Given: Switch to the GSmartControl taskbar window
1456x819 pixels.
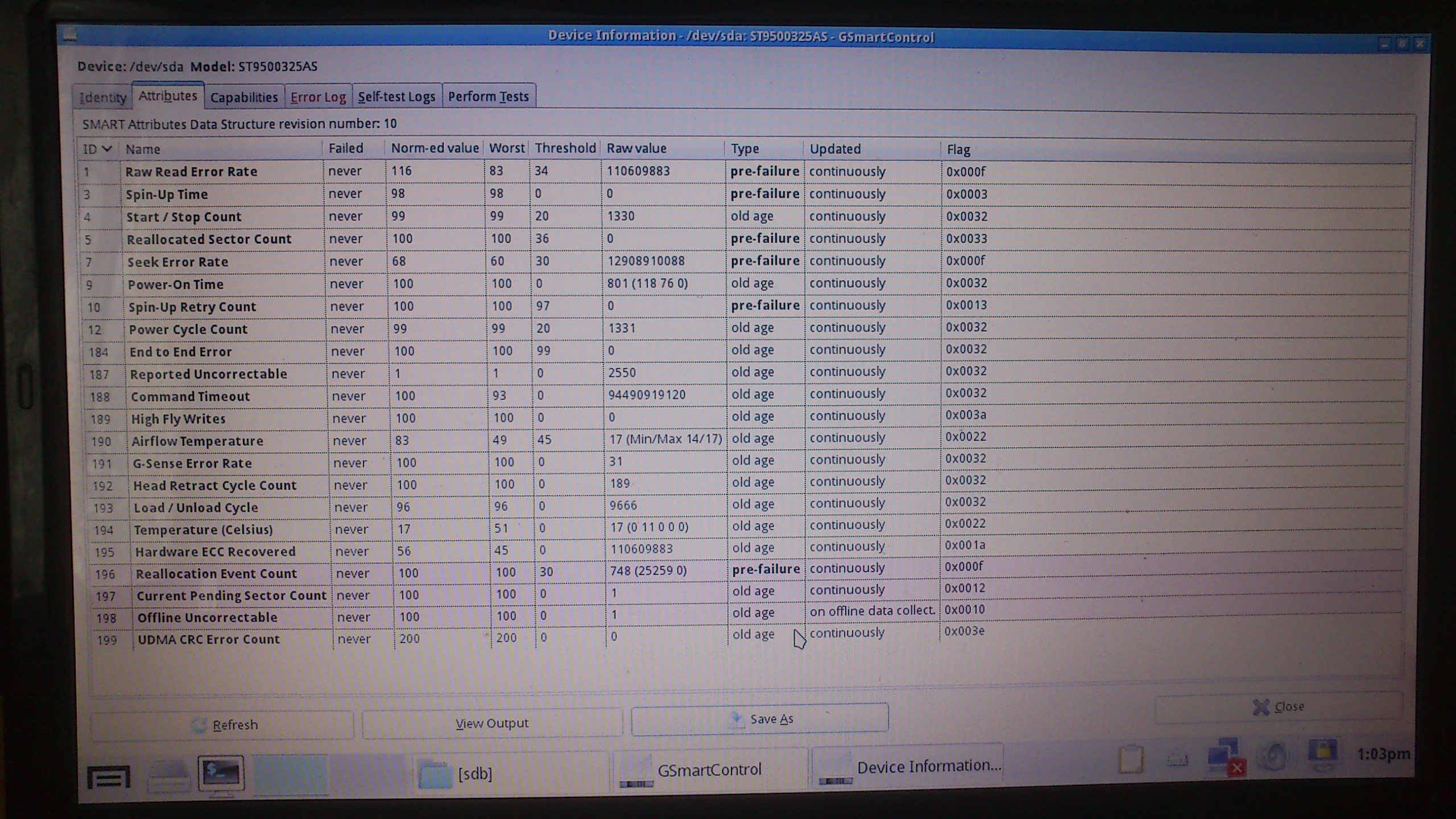Looking at the screenshot, I should click(709, 770).
